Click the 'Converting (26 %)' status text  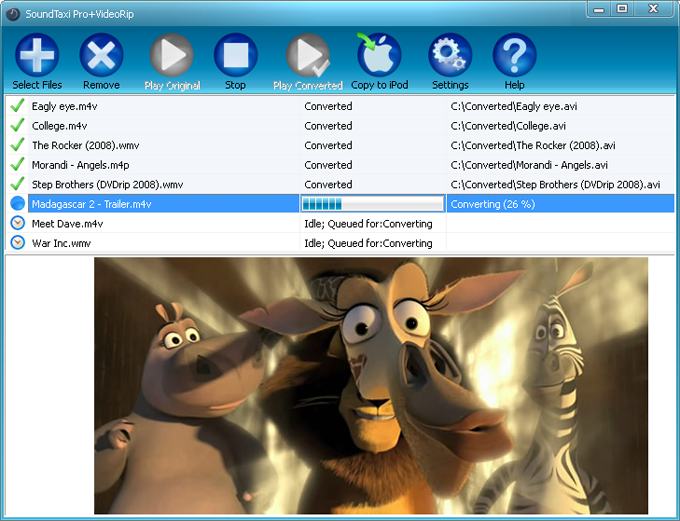pyautogui.click(x=493, y=204)
